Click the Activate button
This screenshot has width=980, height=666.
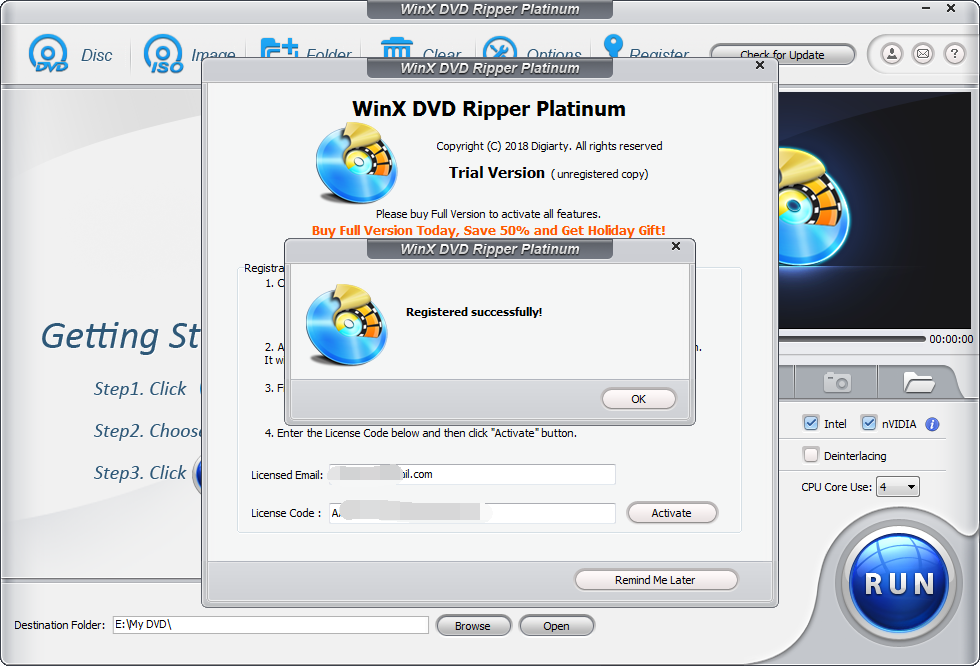(x=672, y=513)
